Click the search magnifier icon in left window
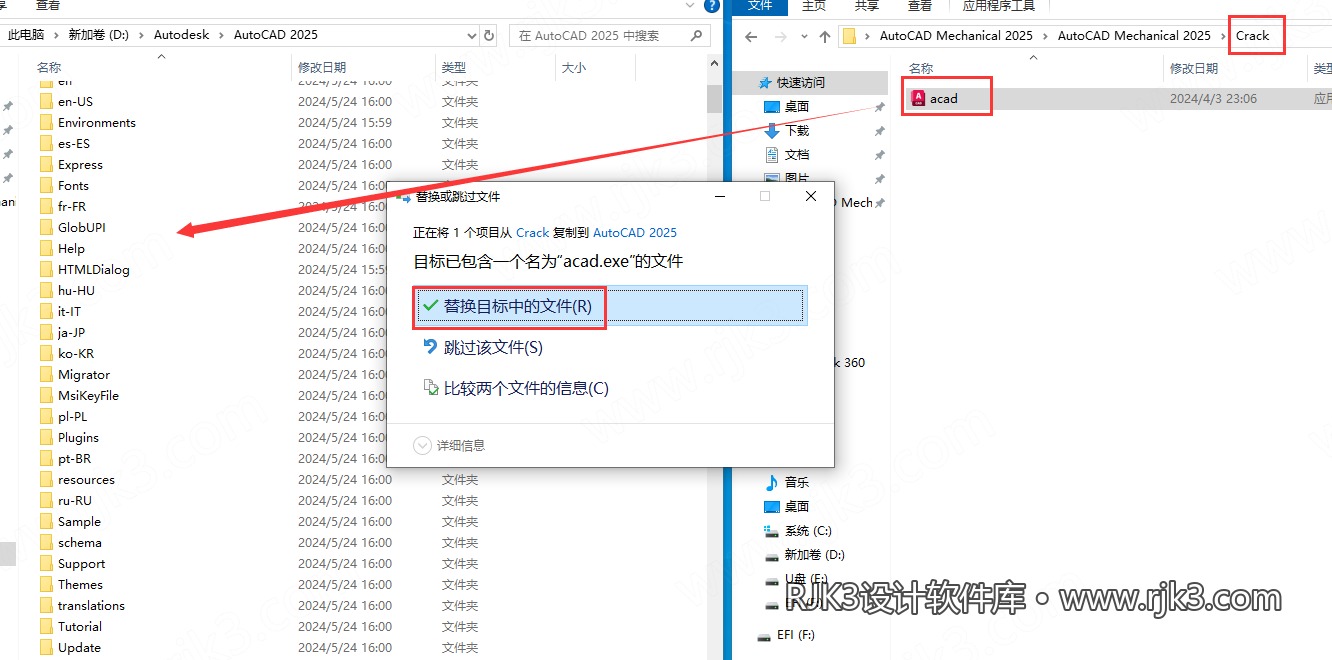This screenshot has height=660, width=1332. [696, 35]
